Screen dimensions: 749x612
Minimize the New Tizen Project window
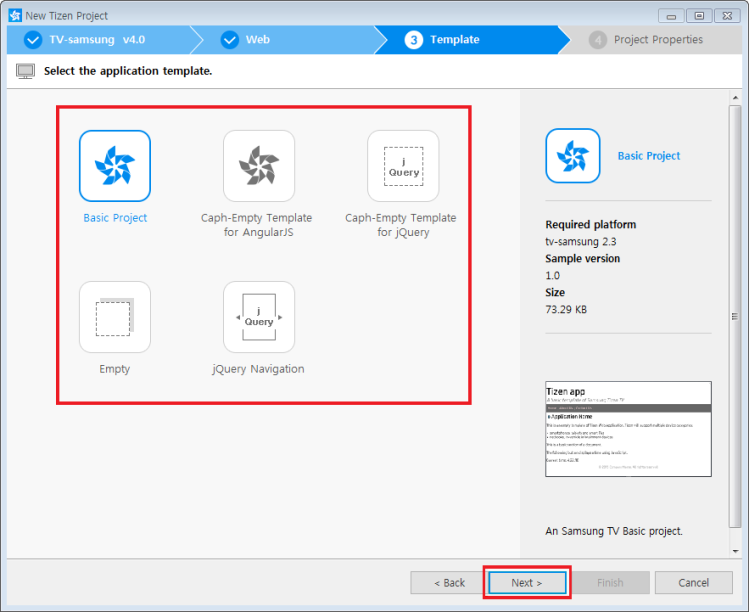click(x=671, y=16)
